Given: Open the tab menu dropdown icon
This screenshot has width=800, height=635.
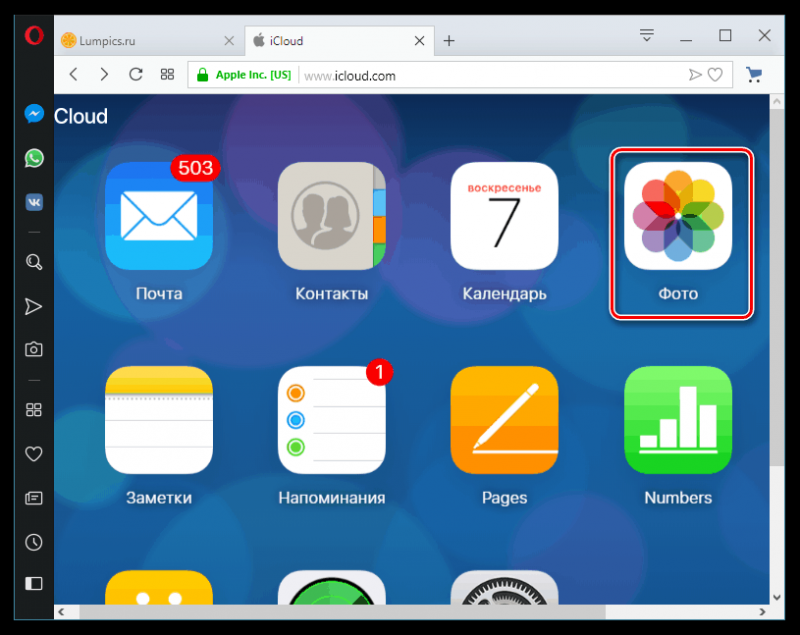Looking at the screenshot, I should point(646,35).
